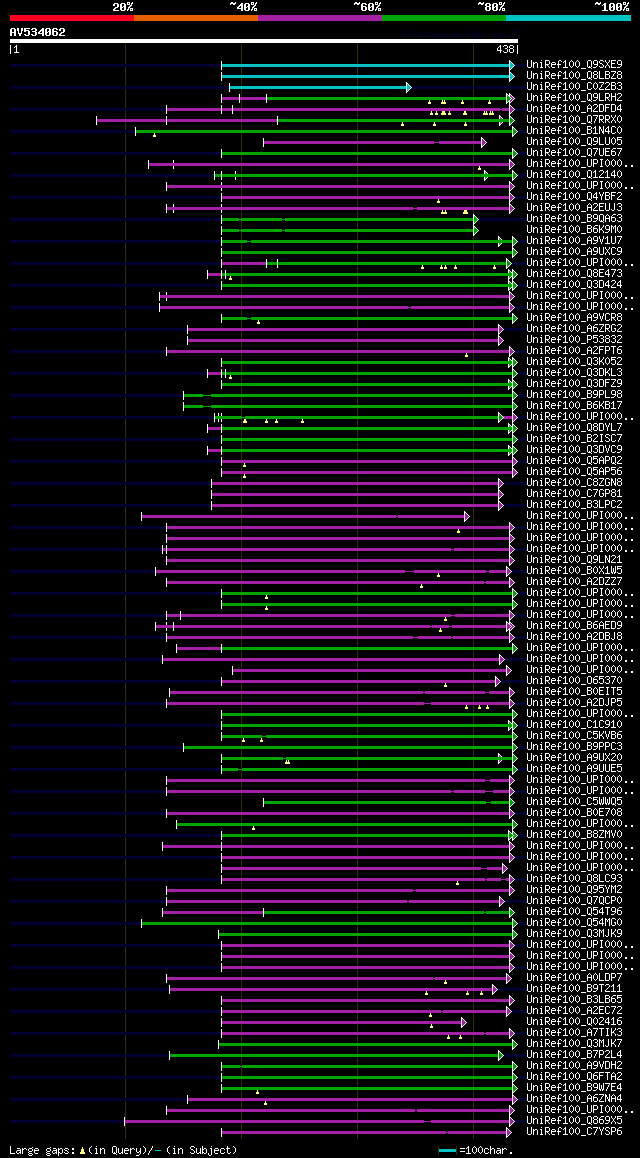Click the UniRef100_O65370 label
This screenshot has height=1158, width=640.
click(x=574, y=681)
